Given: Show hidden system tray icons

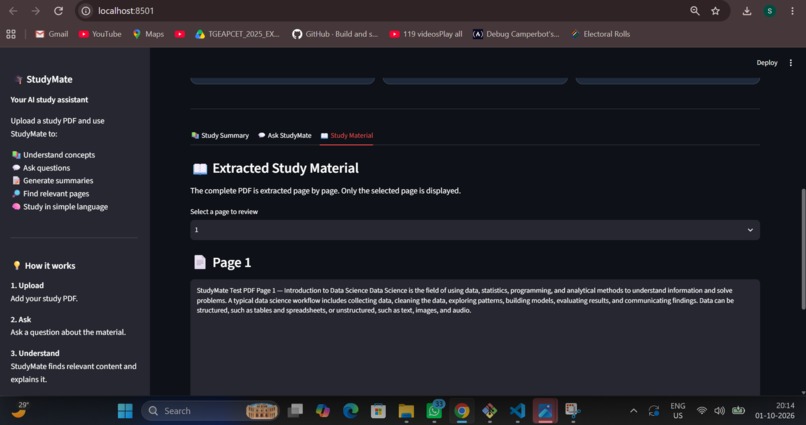Looking at the screenshot, I should click(x=633, y=411).
